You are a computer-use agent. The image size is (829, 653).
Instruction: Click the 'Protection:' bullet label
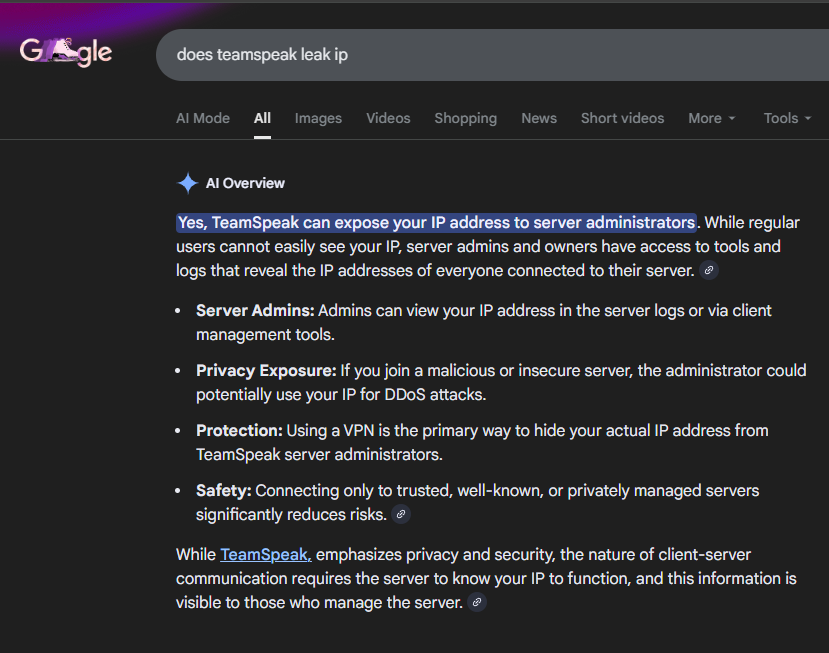point(240,430)
